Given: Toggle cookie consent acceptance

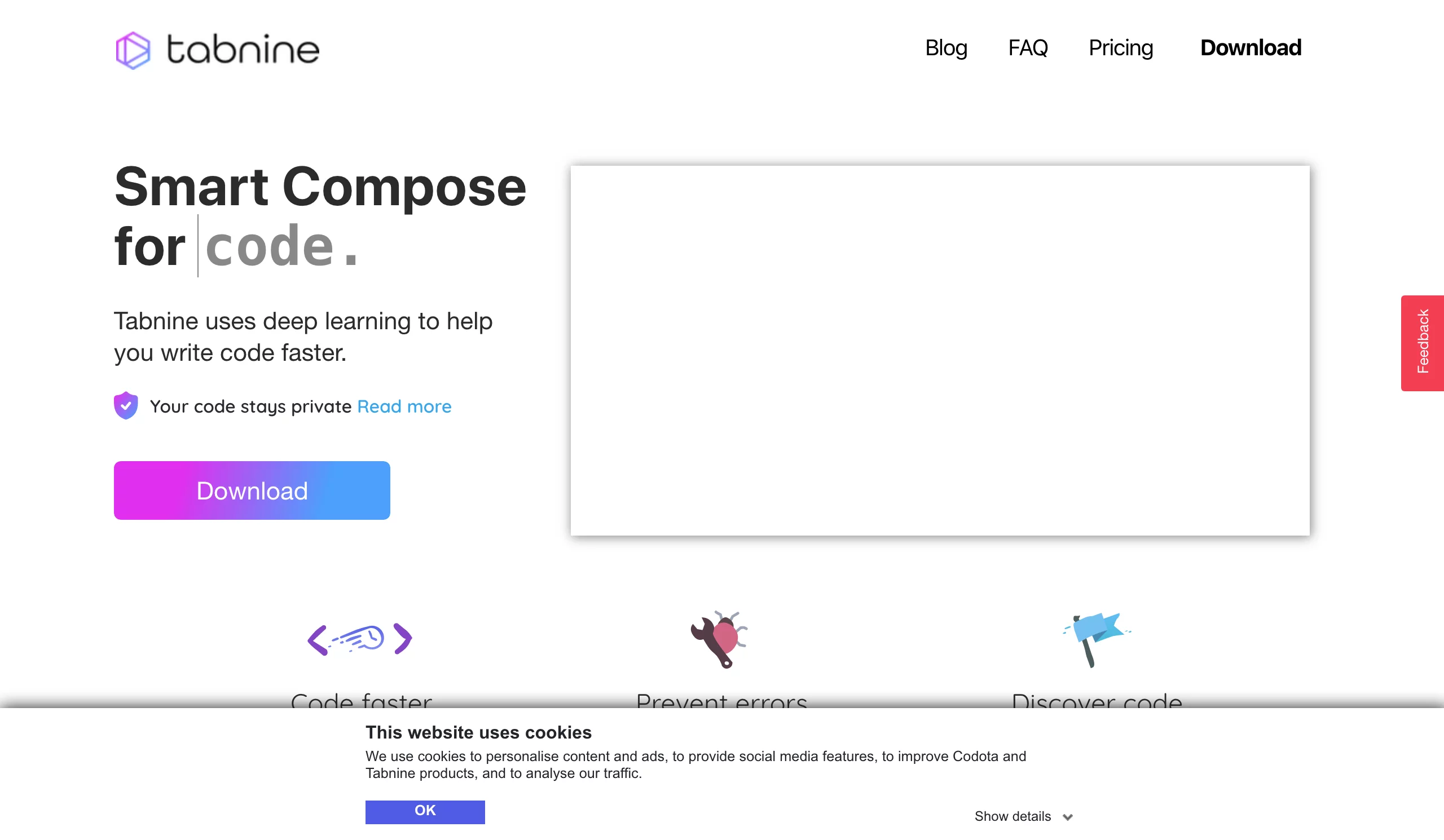Looking at the screenshot, I should click(x=425, y=811).
